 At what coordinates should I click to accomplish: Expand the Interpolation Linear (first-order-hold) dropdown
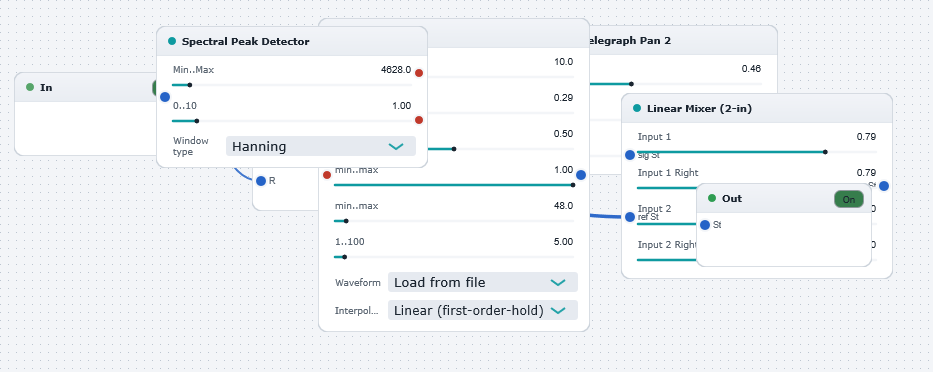[483, 310]
